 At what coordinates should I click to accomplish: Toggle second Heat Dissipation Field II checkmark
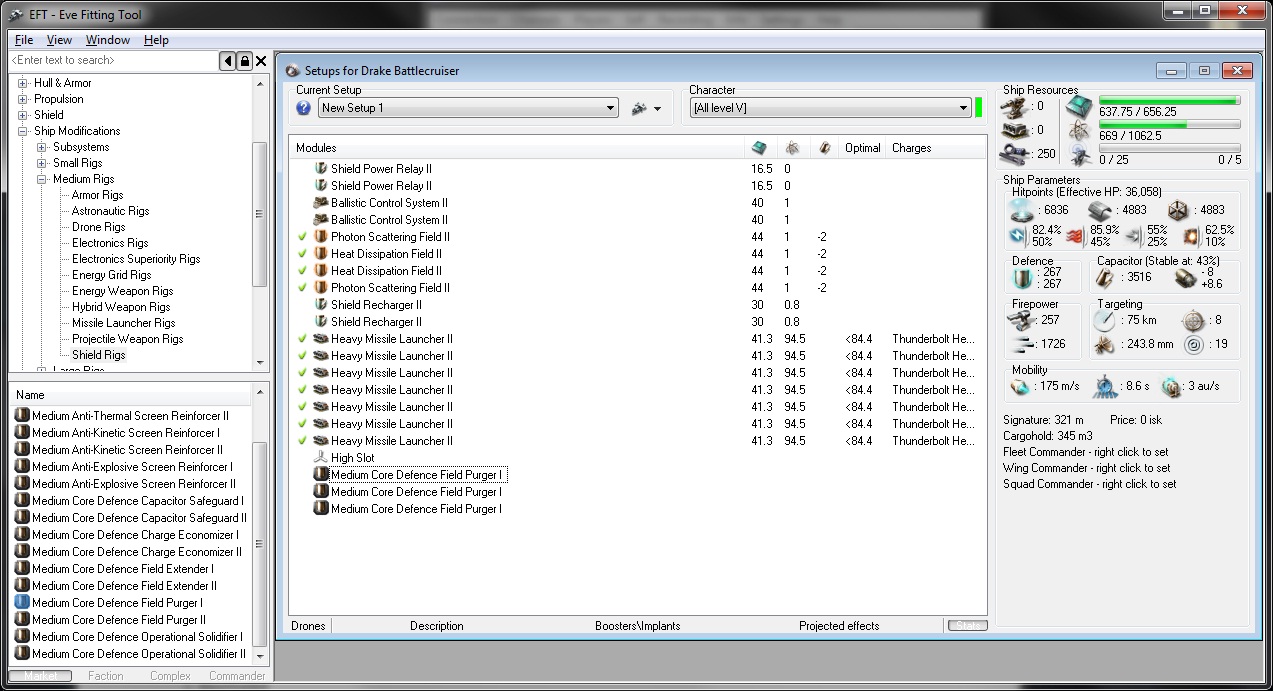pyautogui.click(x=303, y=271)
